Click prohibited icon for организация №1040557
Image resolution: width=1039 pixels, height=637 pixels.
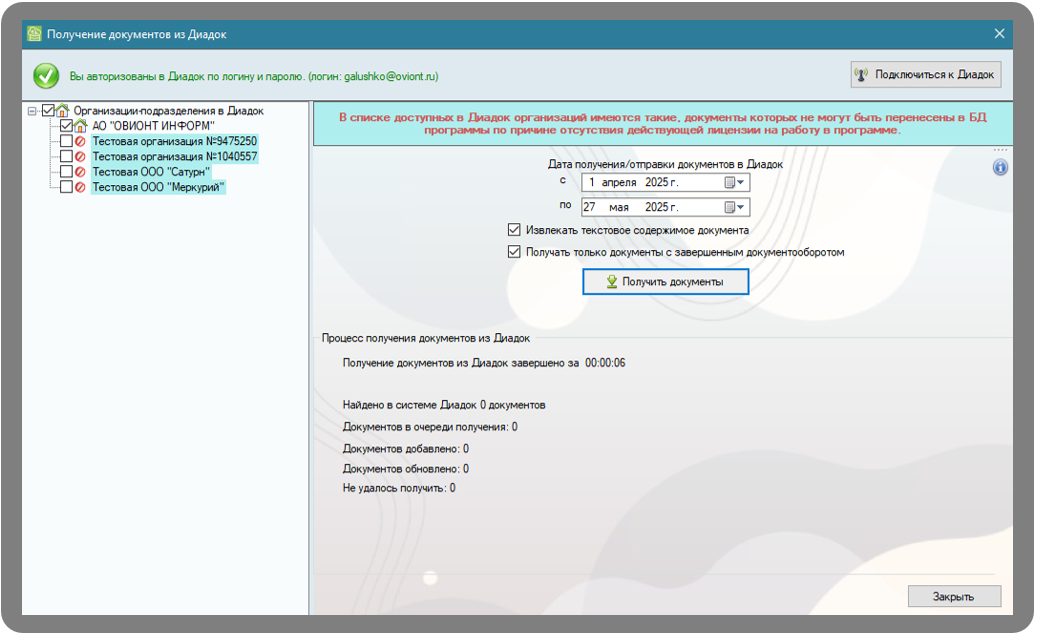click(x=80, y=156)
